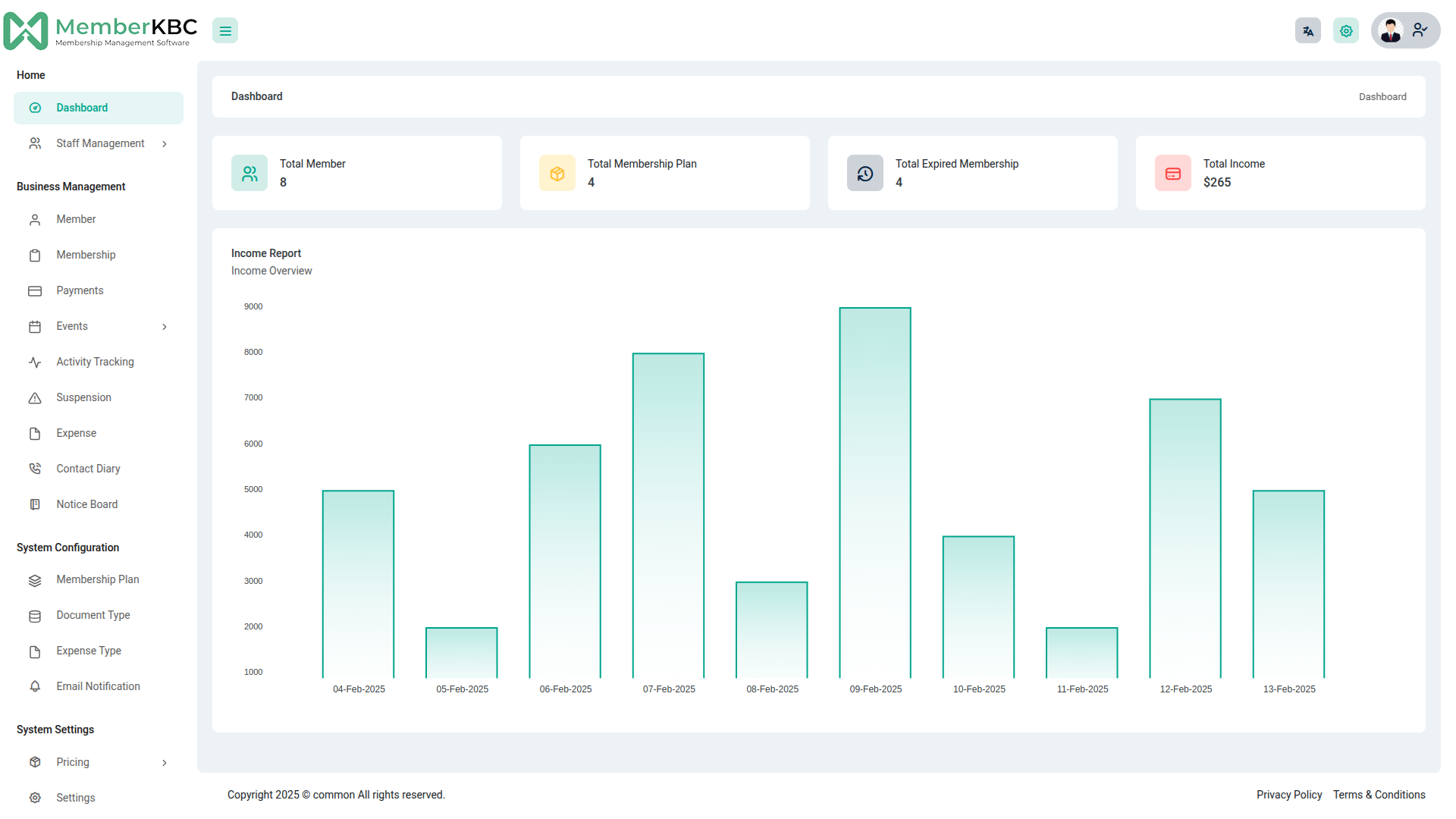Image resolution: width=1456 pixels, height=819 pixels.
Task: Click the Total Membership Plan box icon
Action: [557, 174]
